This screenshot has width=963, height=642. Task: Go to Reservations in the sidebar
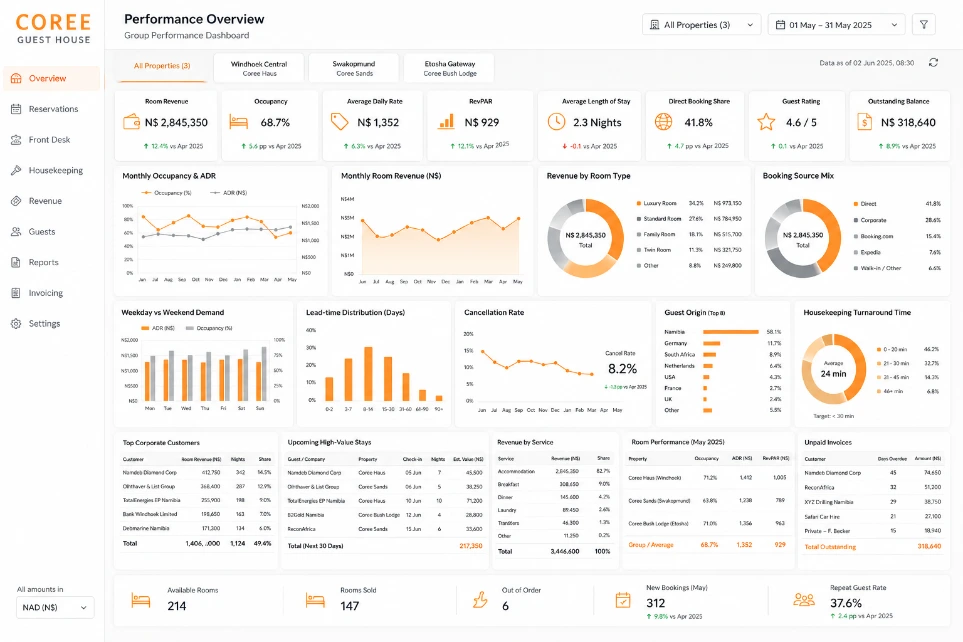52,109
